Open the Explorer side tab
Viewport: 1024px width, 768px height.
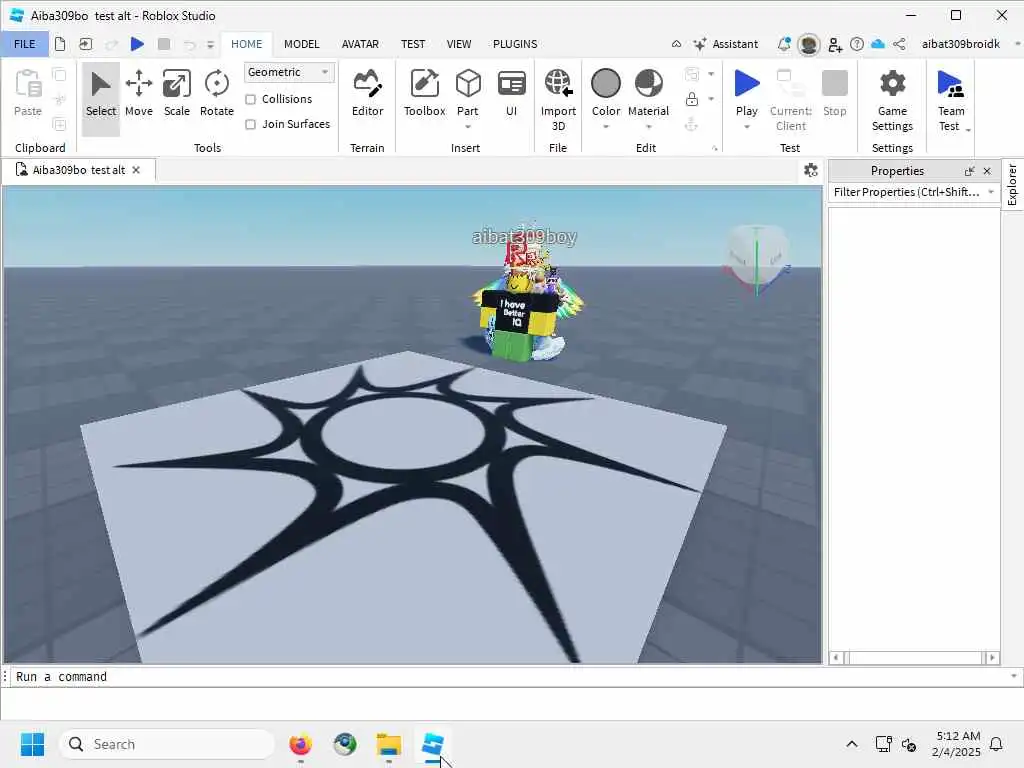click(1012, 185)
